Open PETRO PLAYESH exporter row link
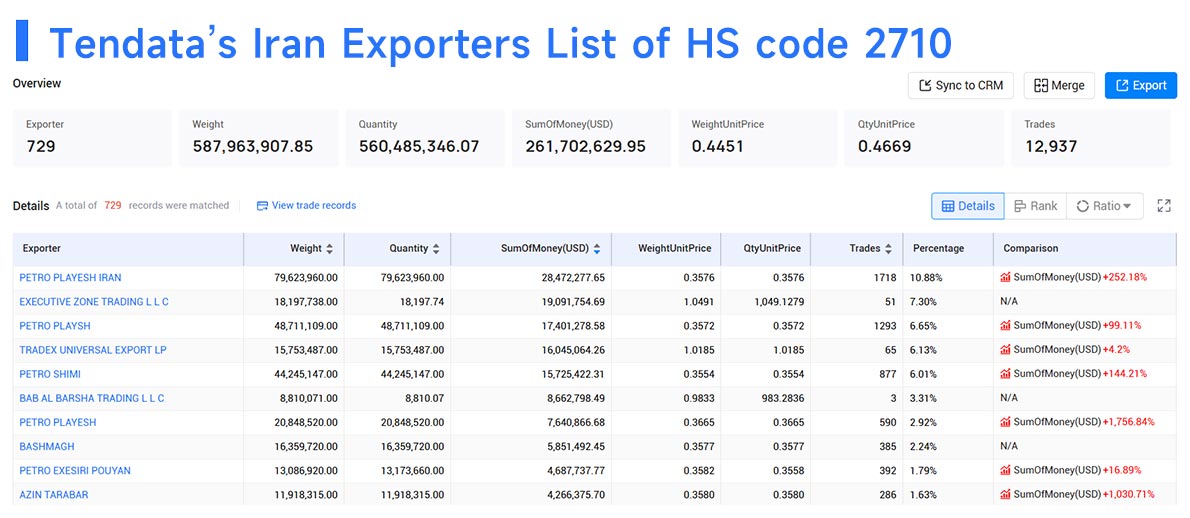The image size is (1190, 518). (x=58, y=422)
